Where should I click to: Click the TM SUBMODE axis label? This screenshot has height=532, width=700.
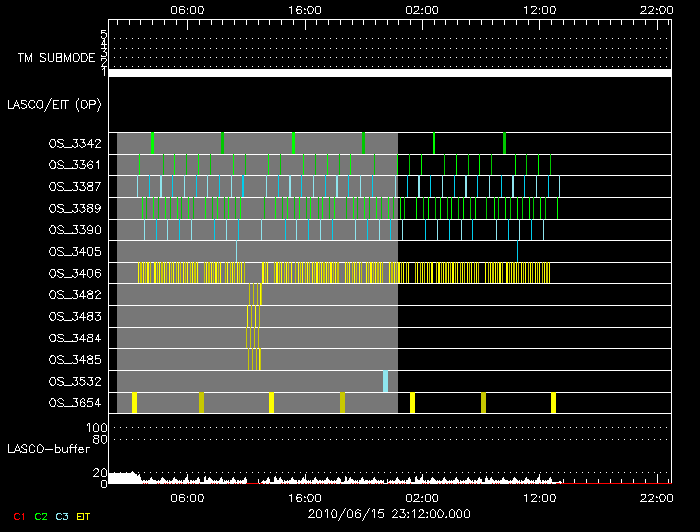[56, 58]
